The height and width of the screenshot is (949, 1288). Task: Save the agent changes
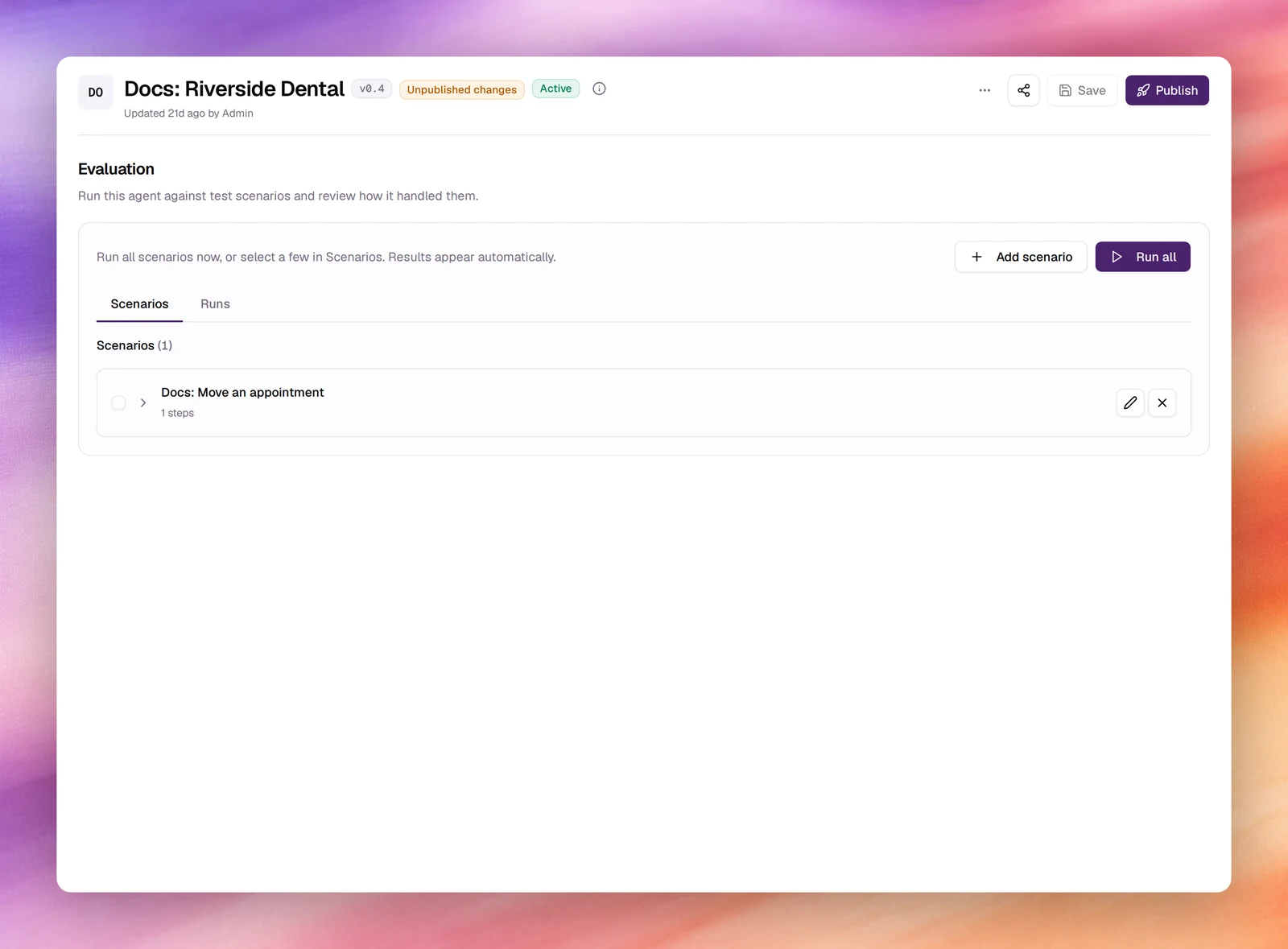click(x=1081, y=90)
